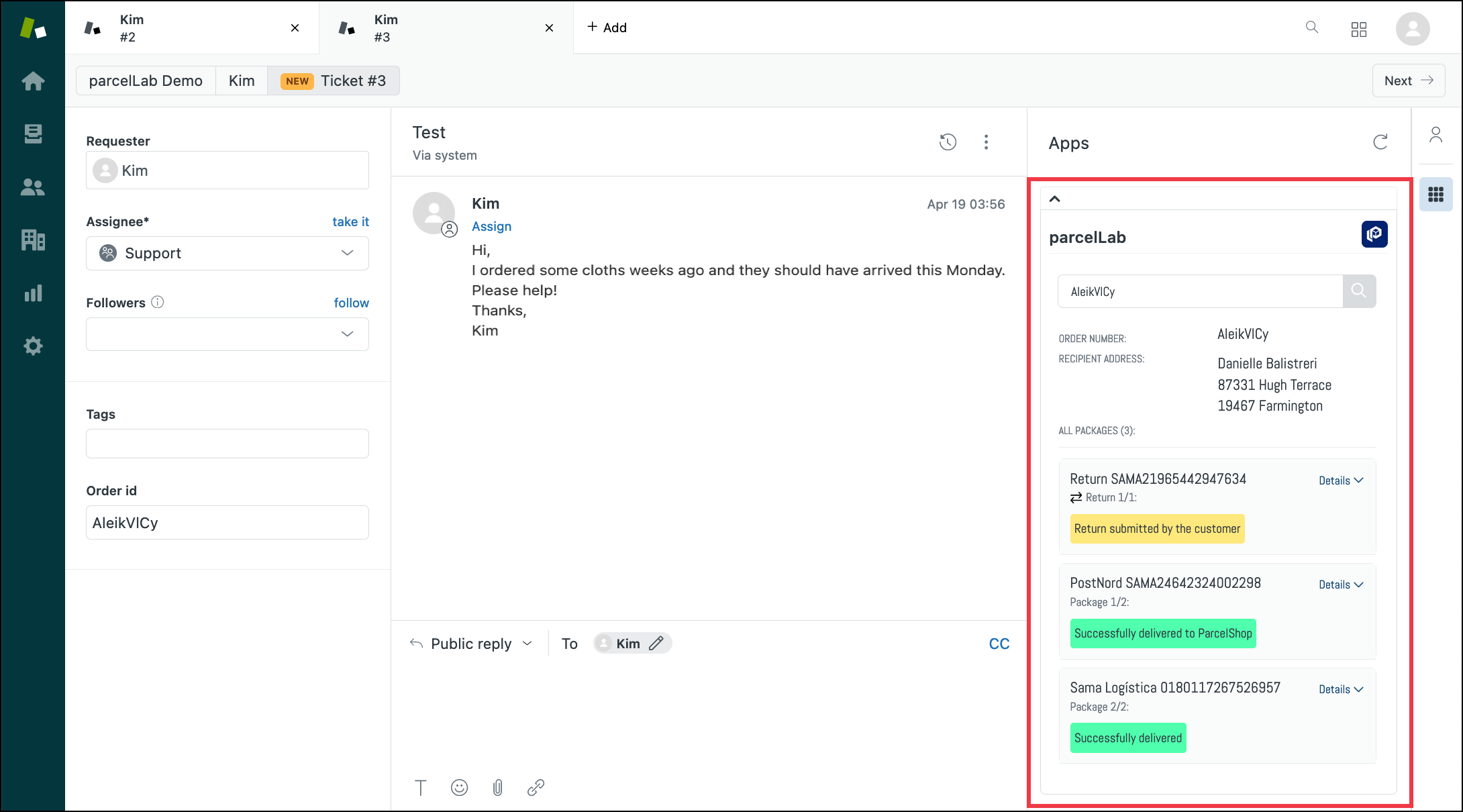Expand Details for Return SAMA21965442947634
The width and height of the screenshot is (1463, 812).
(1340, 480)
